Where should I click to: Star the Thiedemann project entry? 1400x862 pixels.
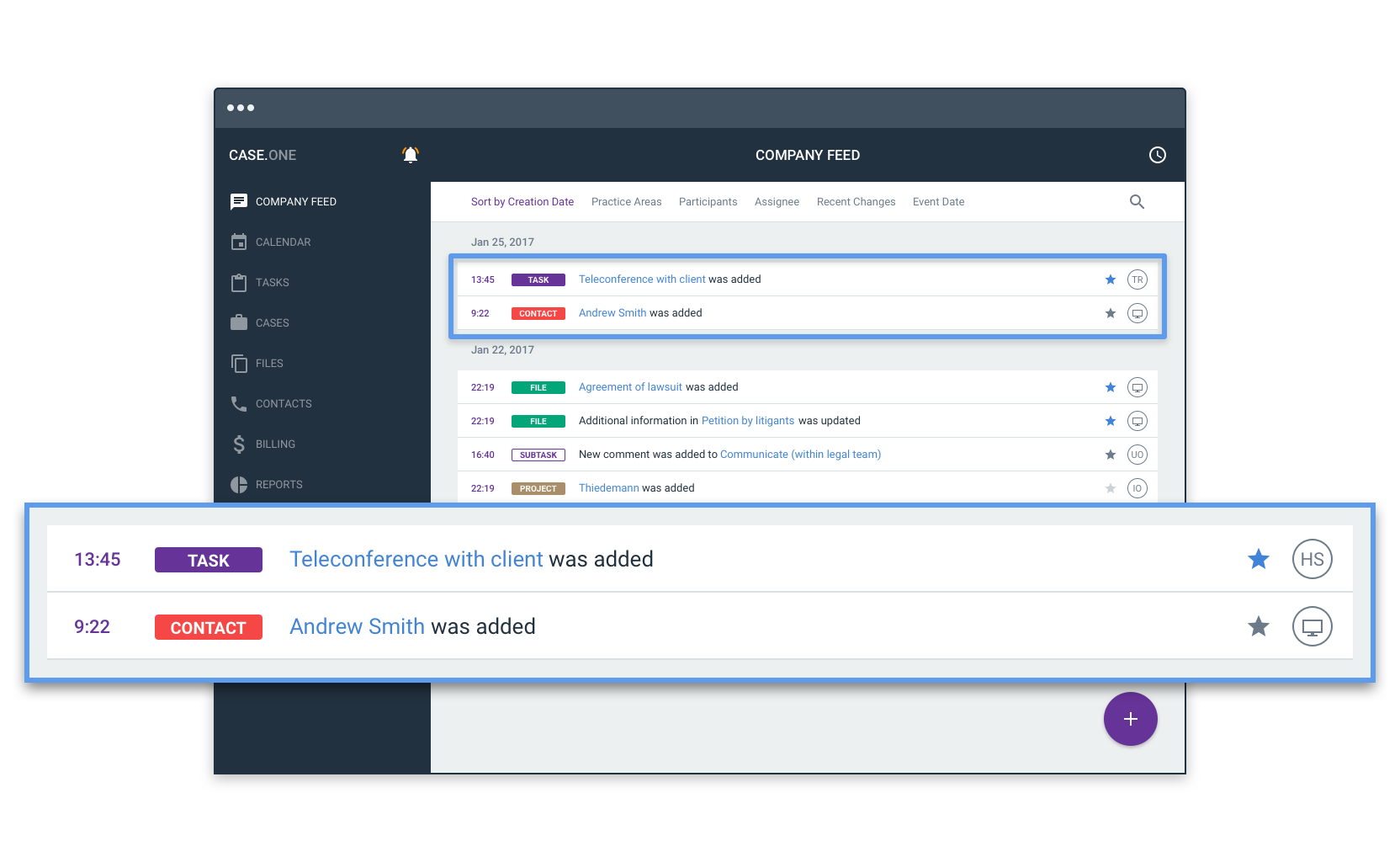click(1111, 488)
